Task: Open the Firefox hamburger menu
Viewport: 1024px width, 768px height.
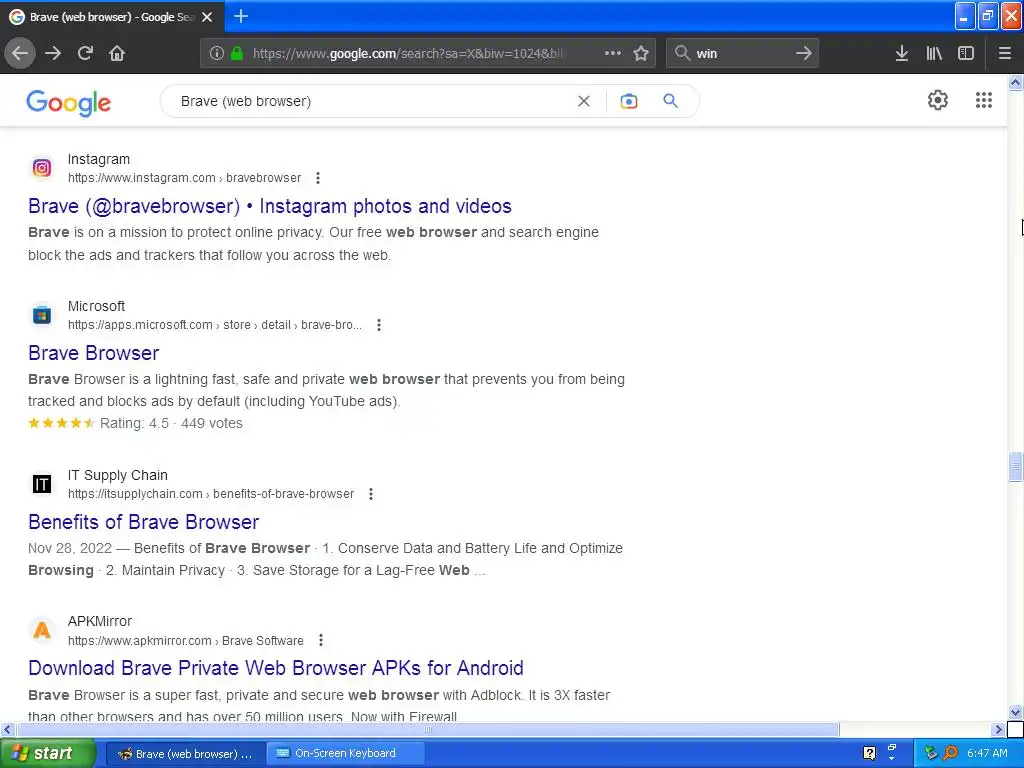Action: click(x=1005, y=54)
